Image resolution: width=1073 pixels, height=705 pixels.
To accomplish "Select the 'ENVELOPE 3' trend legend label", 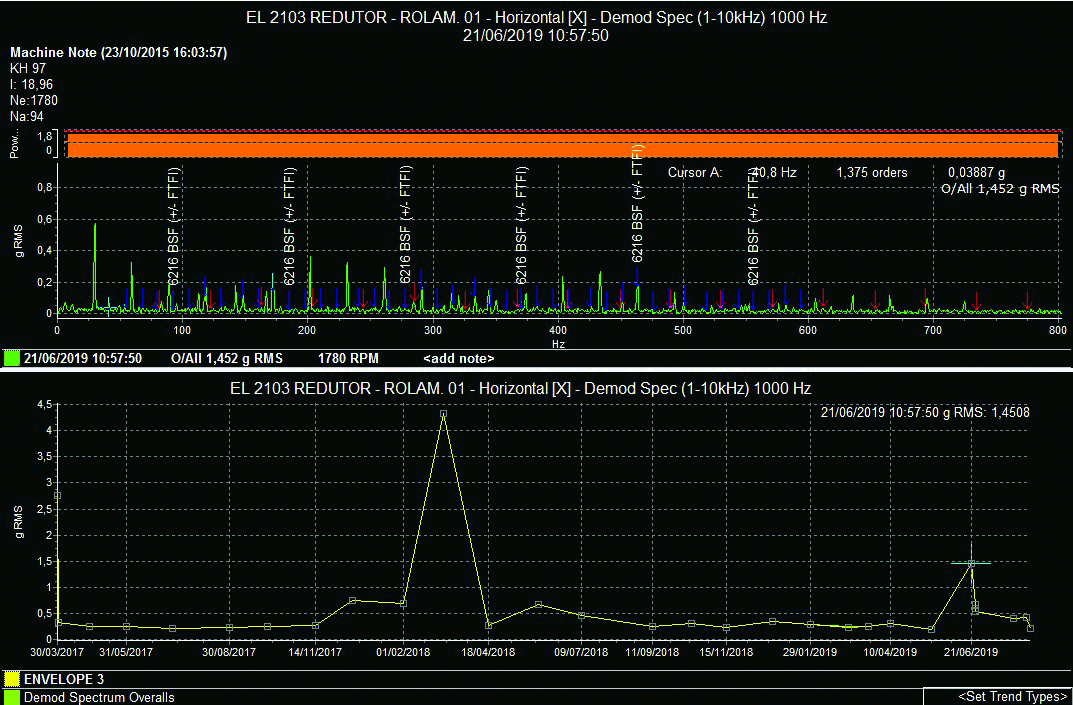I will click(x=64, y=680).
